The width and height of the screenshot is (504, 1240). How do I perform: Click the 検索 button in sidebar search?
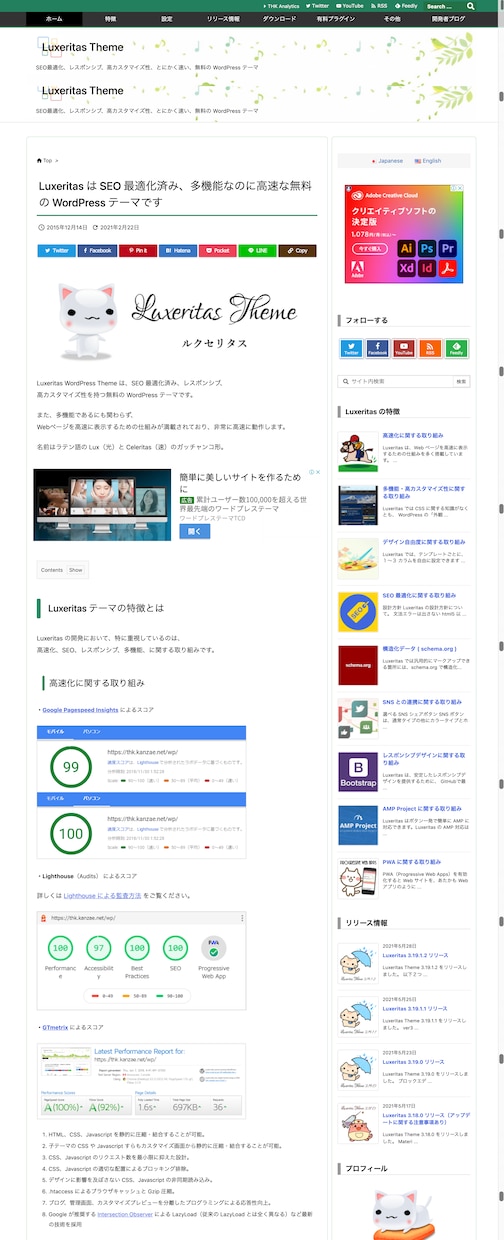click(x=461, y=381)
